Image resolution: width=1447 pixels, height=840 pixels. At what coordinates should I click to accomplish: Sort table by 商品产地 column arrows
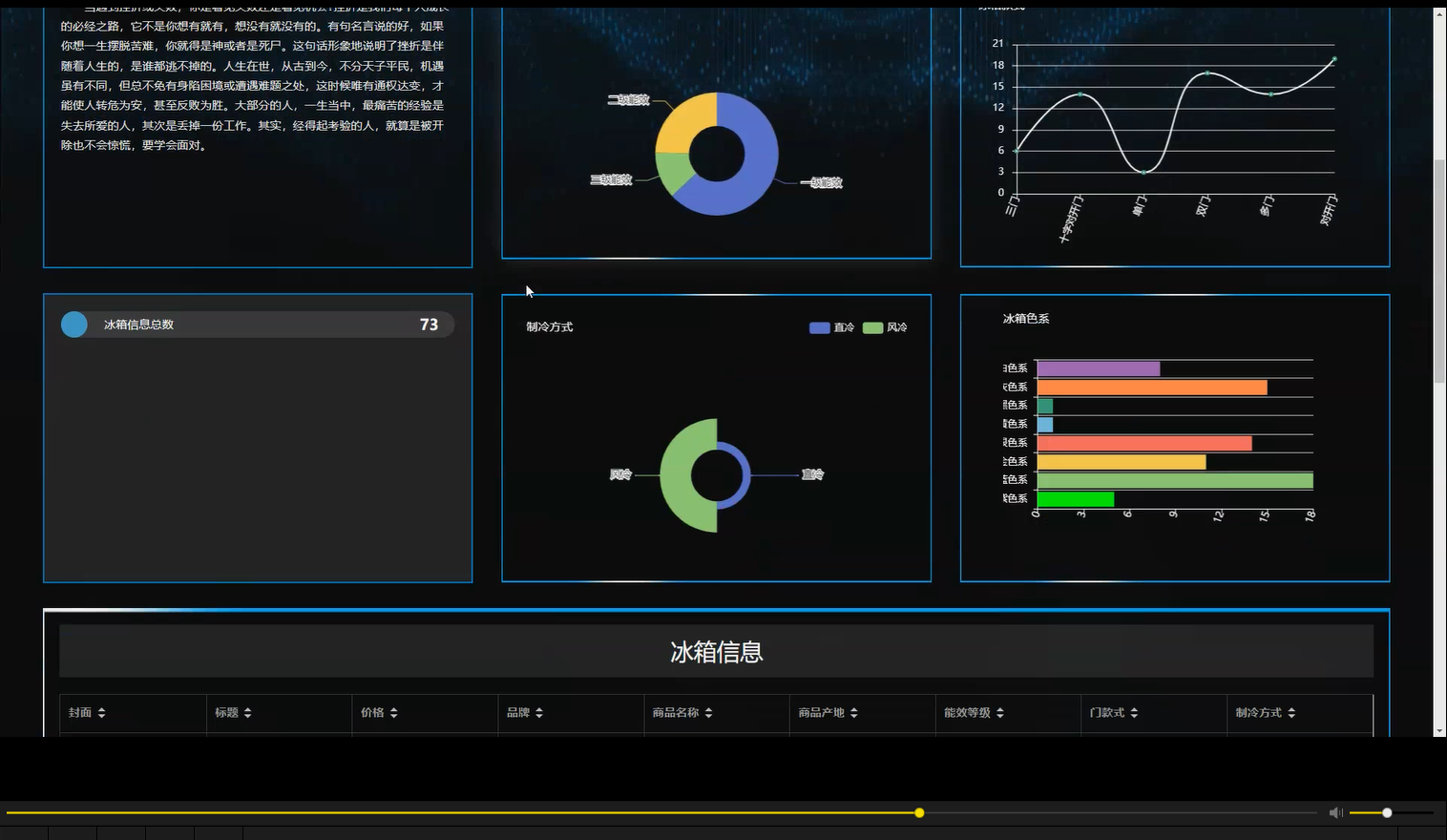coord(853,713)
